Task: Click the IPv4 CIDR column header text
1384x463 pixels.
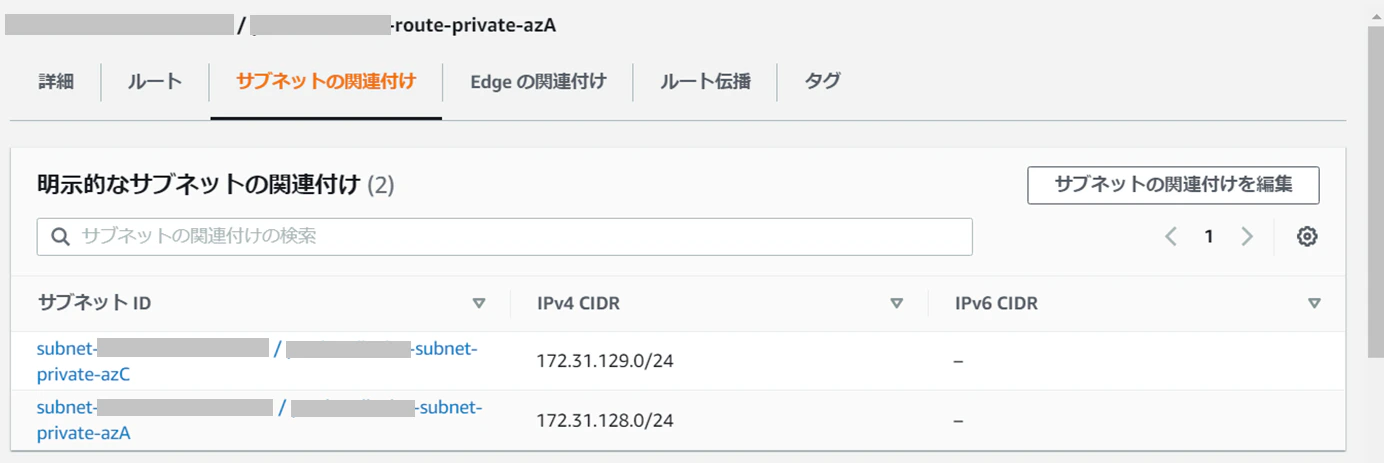Action: click(578, 303)
